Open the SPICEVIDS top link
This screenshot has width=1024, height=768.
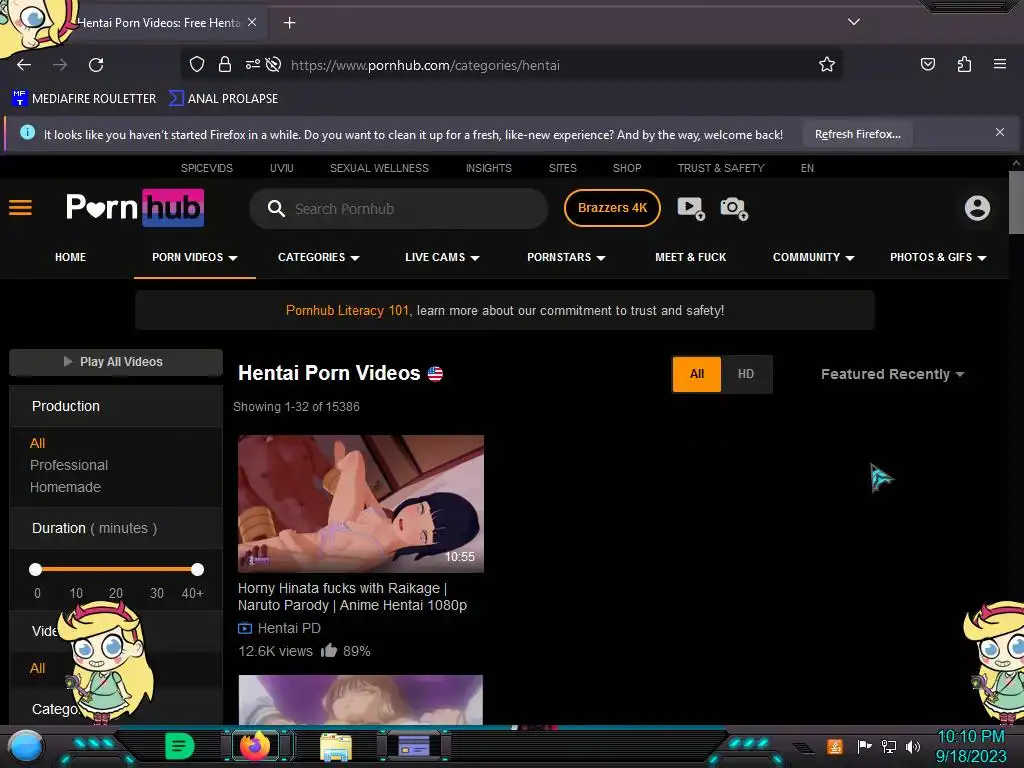coord(206,168)
